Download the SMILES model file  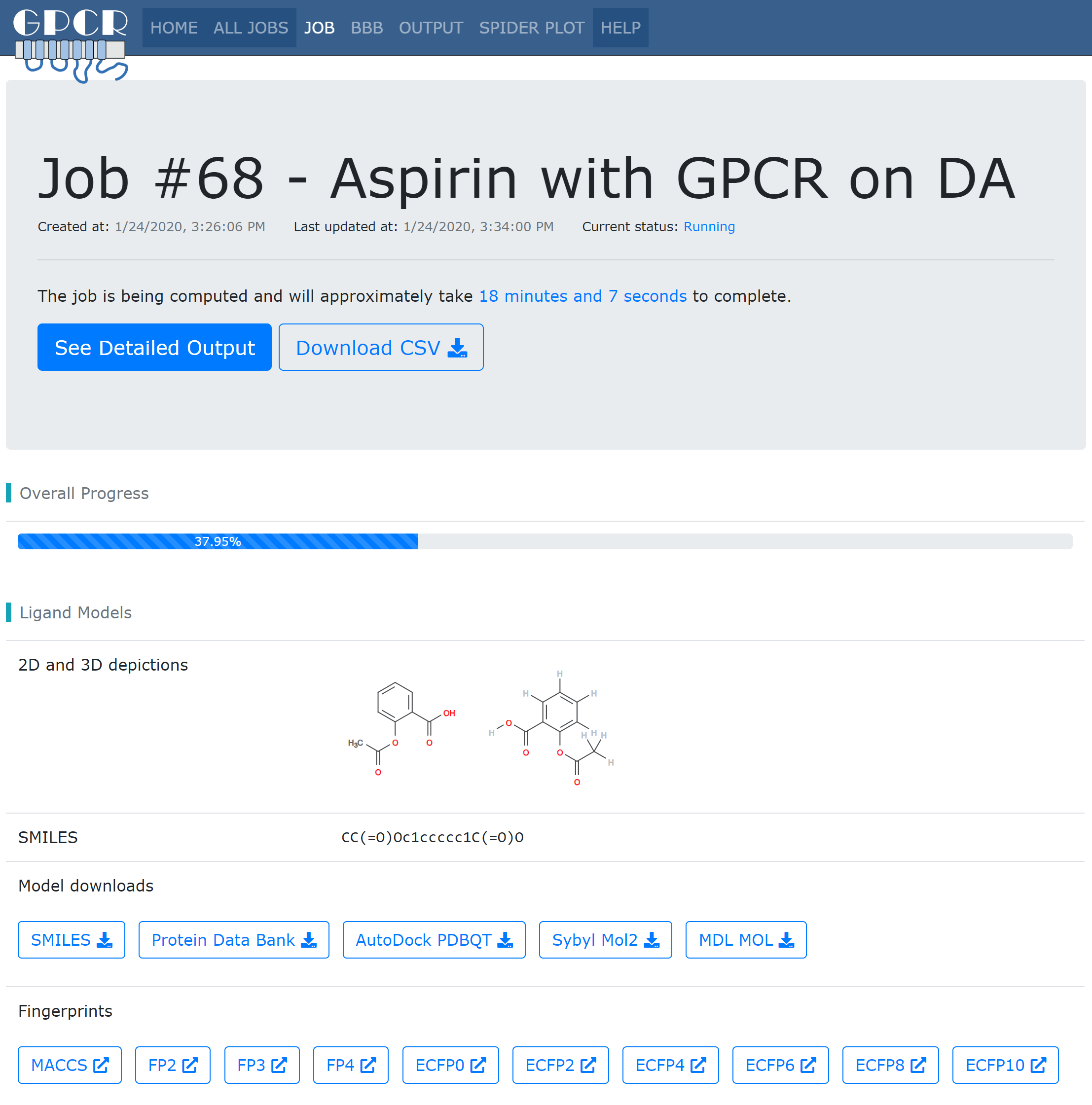(72, 940)
